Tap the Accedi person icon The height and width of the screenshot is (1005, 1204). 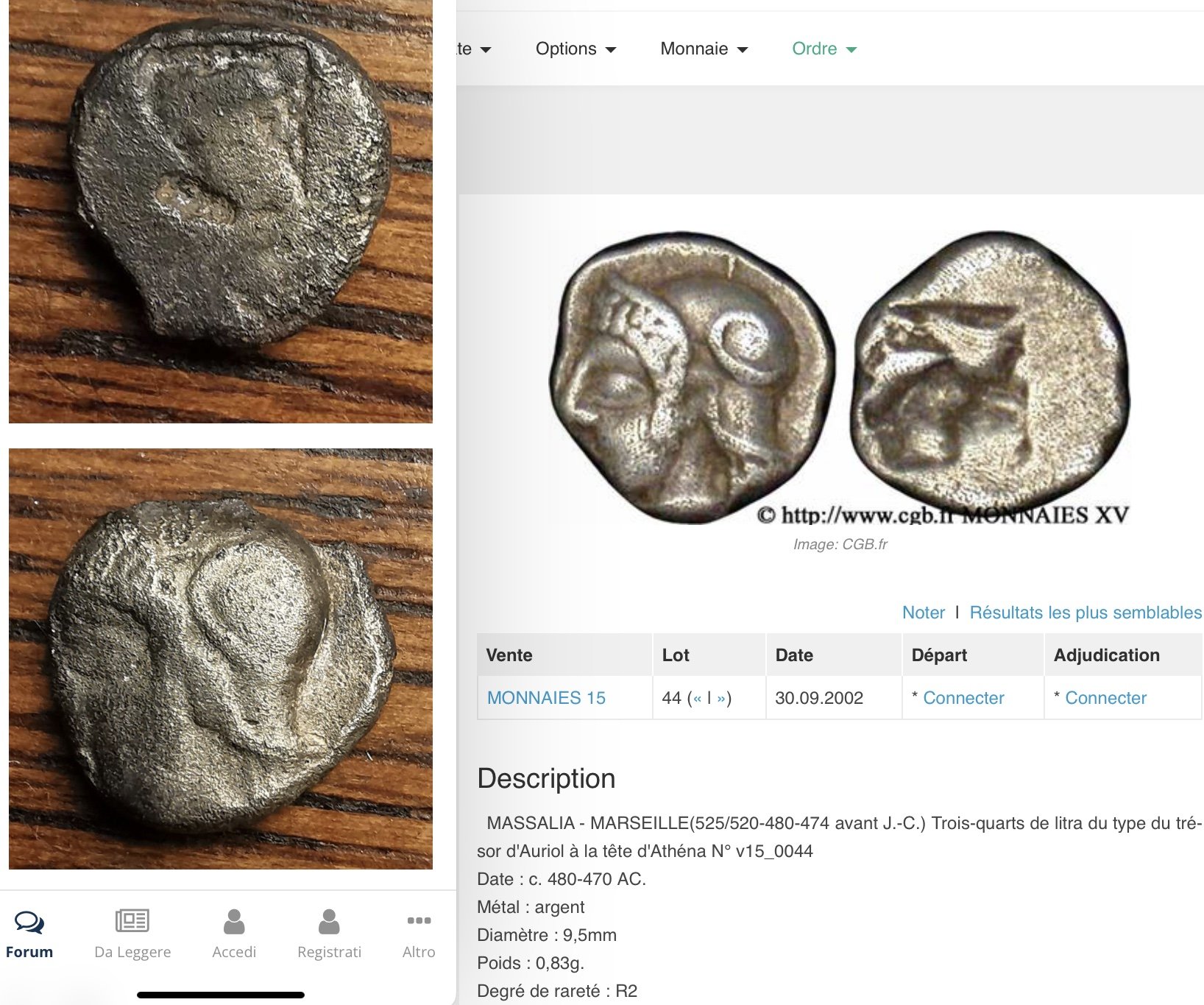point(234,922)
